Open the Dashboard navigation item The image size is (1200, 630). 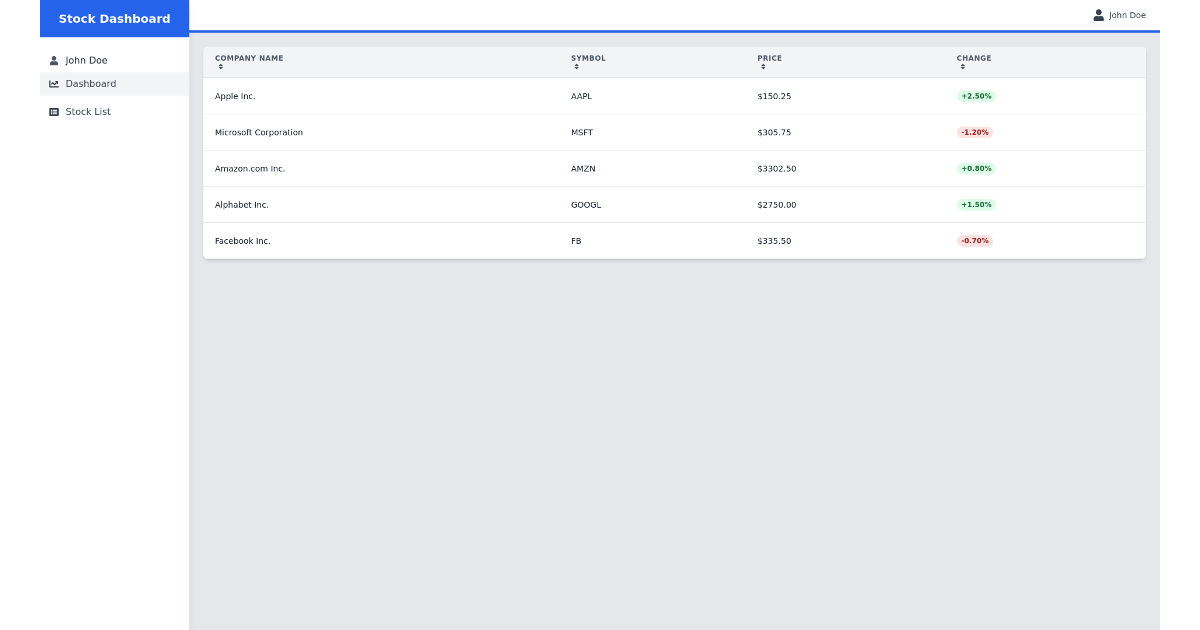[91, 84]
